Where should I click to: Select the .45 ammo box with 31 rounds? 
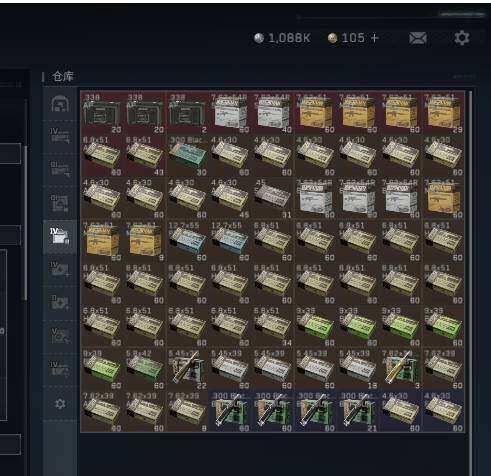click(x=272, y=198)
